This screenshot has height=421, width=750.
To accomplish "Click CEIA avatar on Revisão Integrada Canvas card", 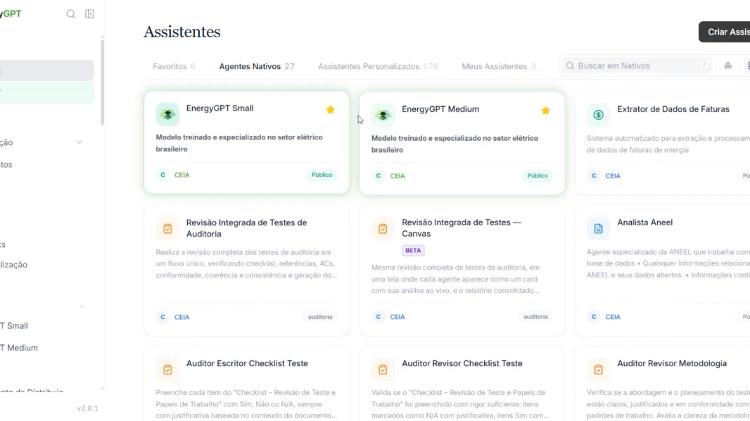I will pos(378,317).
